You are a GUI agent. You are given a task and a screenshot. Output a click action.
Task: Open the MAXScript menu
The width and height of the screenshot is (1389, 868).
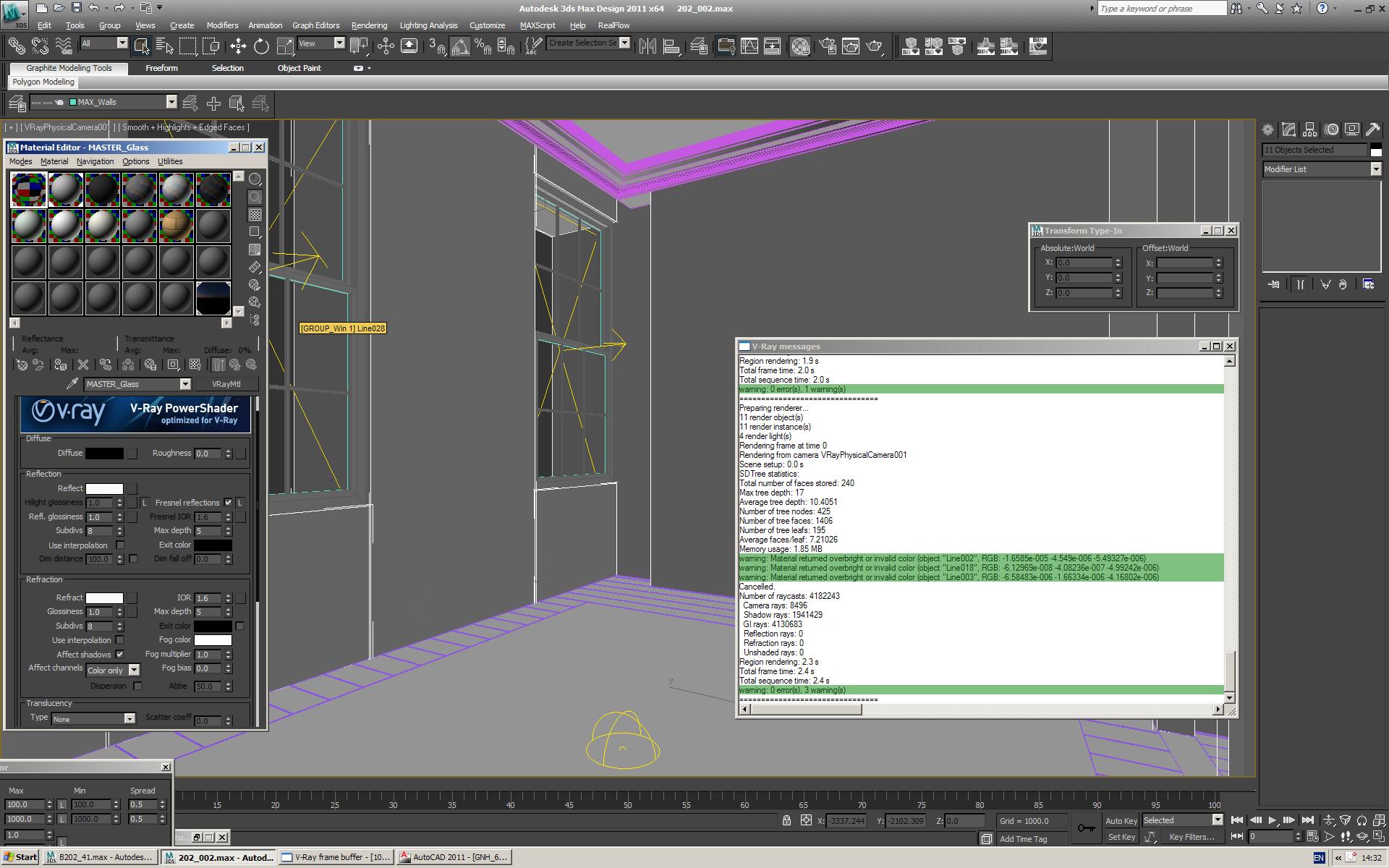click(538, 25)
